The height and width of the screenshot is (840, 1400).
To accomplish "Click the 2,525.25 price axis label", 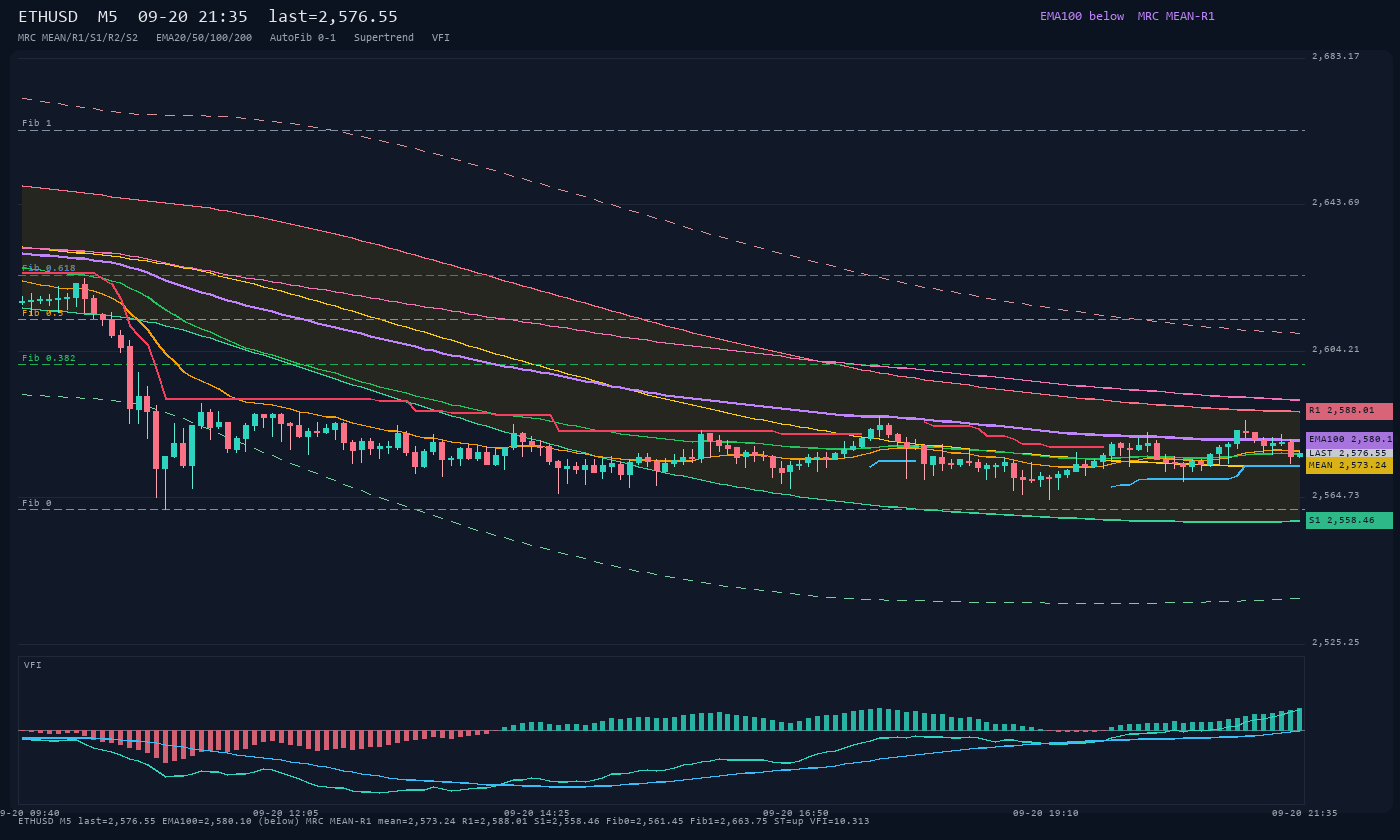I will point(1336,642).
